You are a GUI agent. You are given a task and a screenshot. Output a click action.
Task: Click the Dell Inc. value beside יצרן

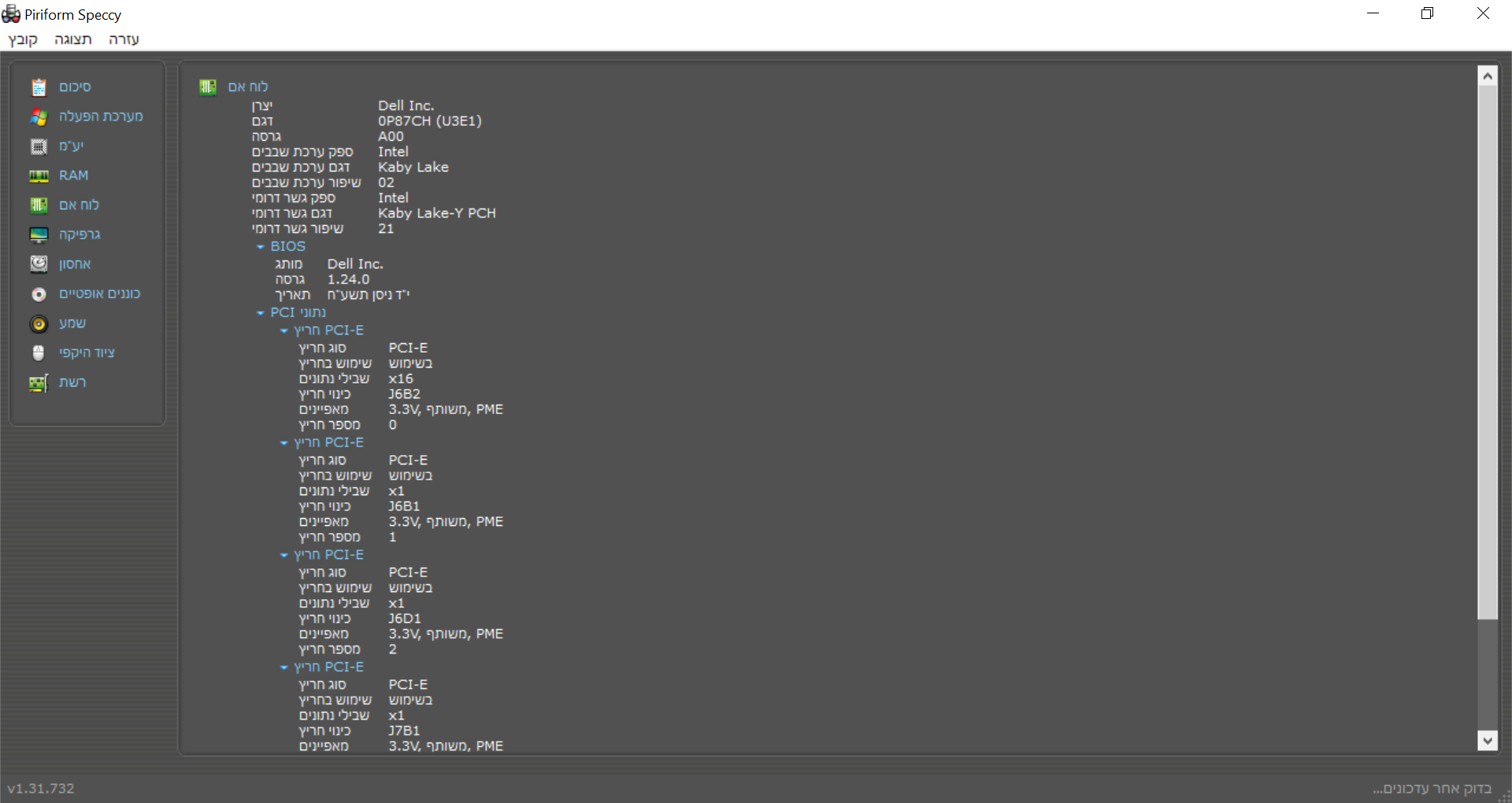[406, 105]
